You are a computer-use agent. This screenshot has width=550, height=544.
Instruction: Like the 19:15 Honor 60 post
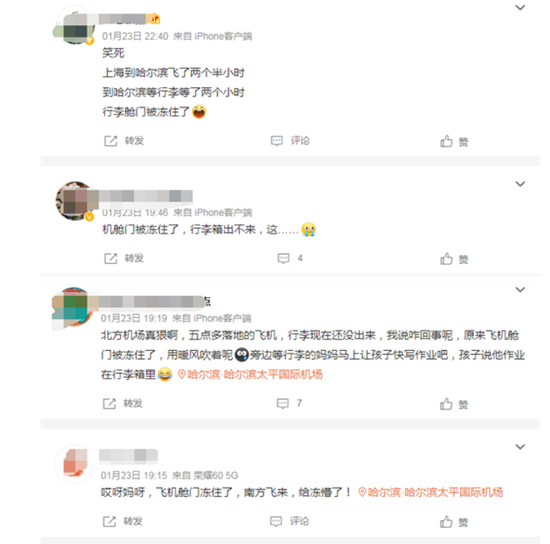pyautogui.click(x=446, y=522)
